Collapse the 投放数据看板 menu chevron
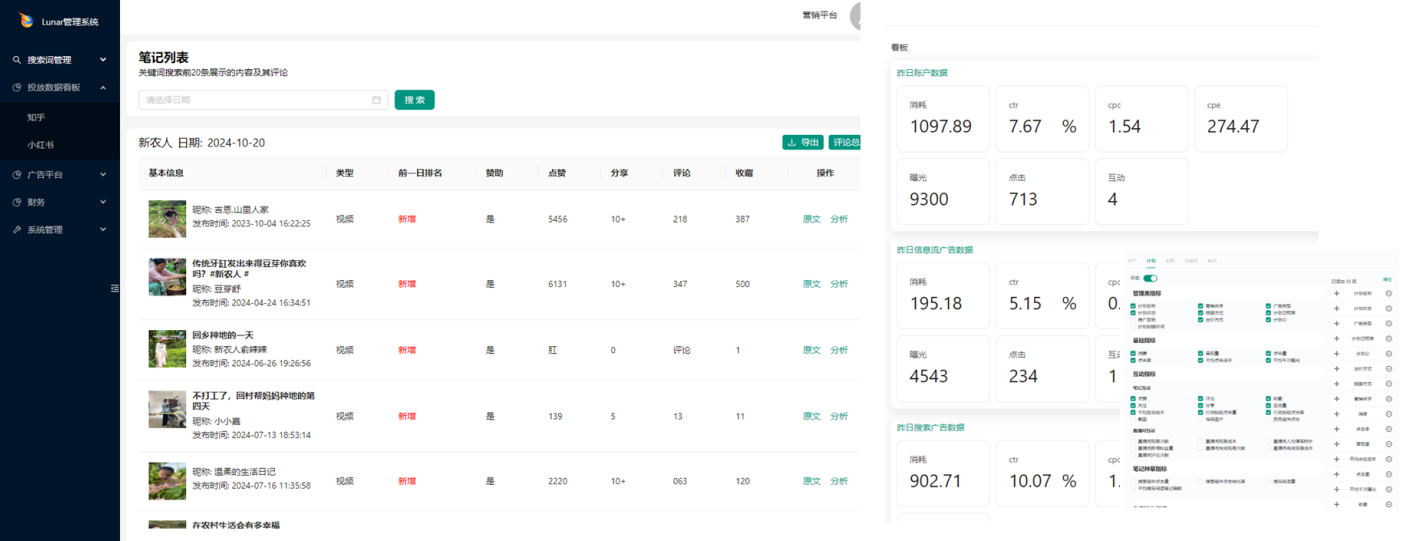This screenshot has height=541, width=1401. coord(103,88)
